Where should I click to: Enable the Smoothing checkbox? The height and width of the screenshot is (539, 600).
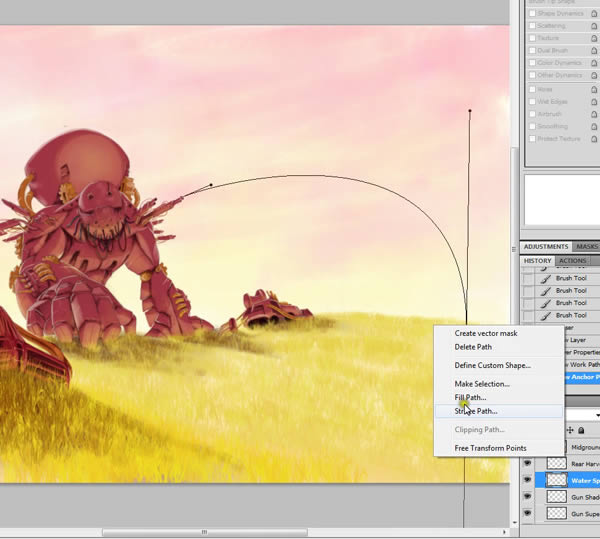tap(532, 126)
